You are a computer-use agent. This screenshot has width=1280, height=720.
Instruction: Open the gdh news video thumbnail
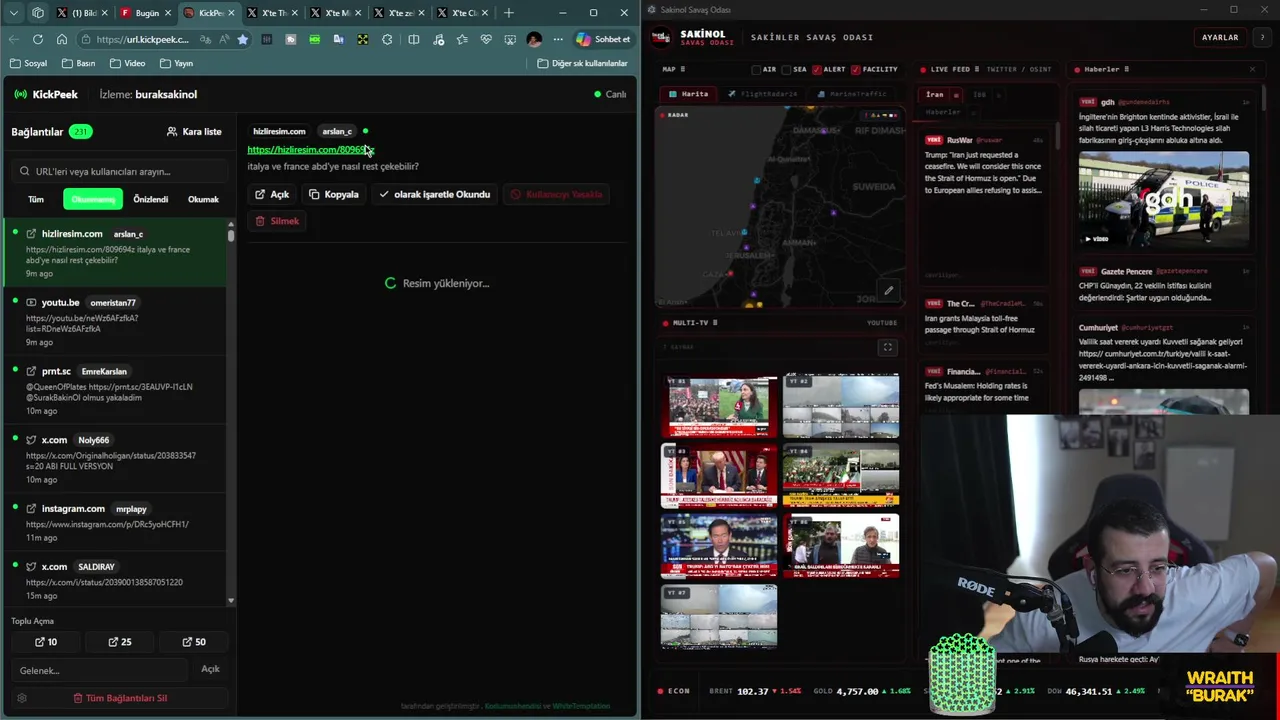coord(1164,199)
